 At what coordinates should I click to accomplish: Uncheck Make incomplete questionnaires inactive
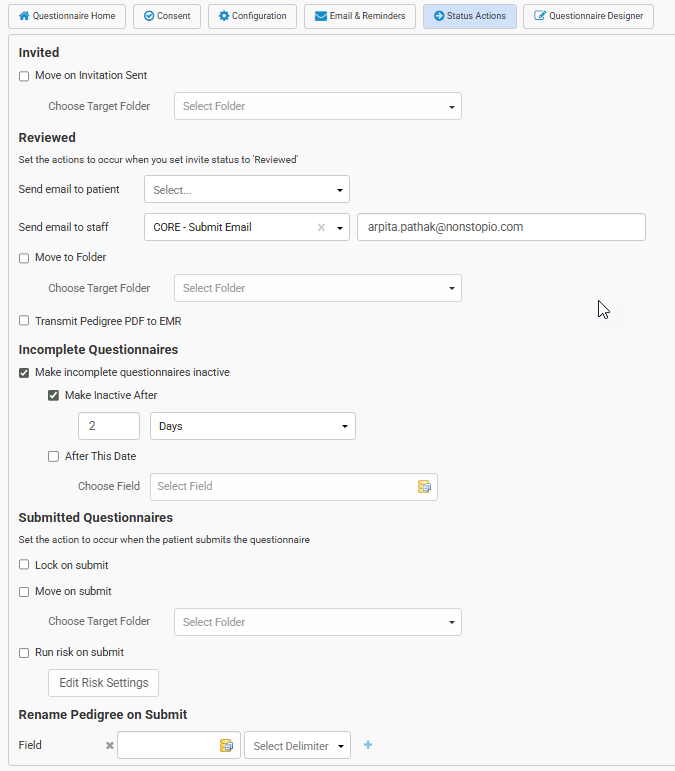pyautogui.click(x=24, y=373)
